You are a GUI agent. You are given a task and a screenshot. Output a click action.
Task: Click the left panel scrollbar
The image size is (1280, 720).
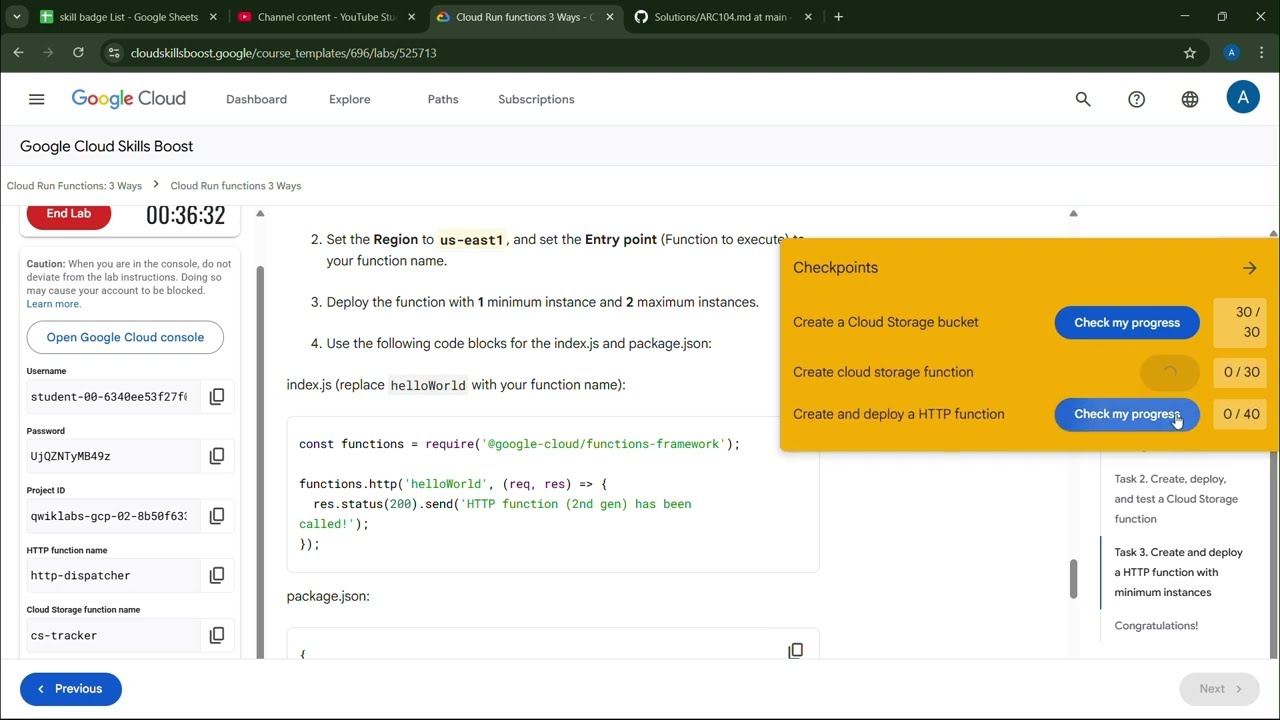click(260, 460)
